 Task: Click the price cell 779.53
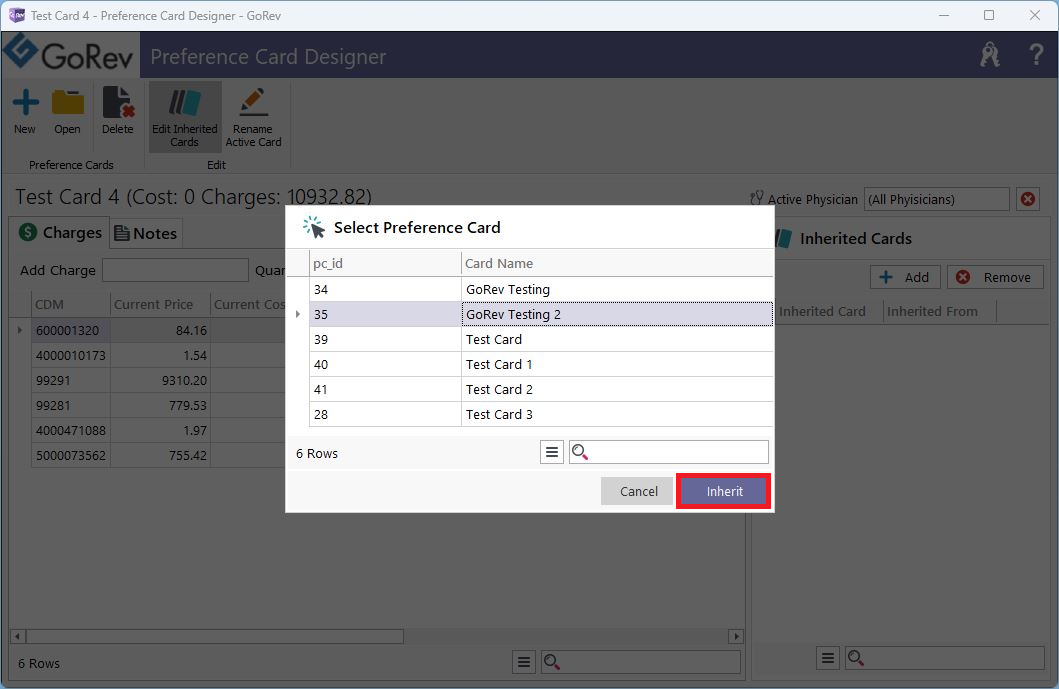click(x=160, y=405)
